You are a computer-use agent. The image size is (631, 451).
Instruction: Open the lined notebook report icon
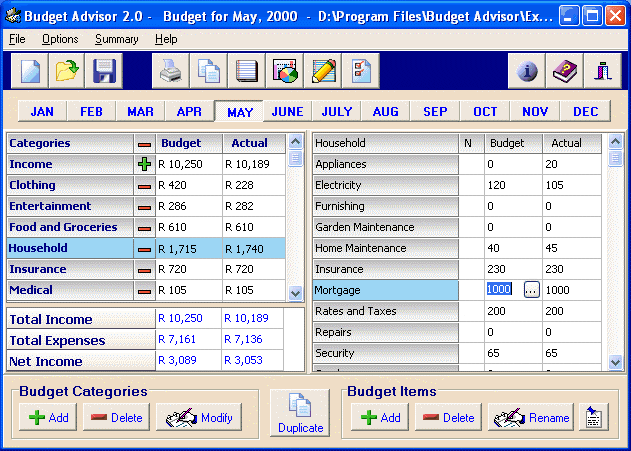[246, 71]
